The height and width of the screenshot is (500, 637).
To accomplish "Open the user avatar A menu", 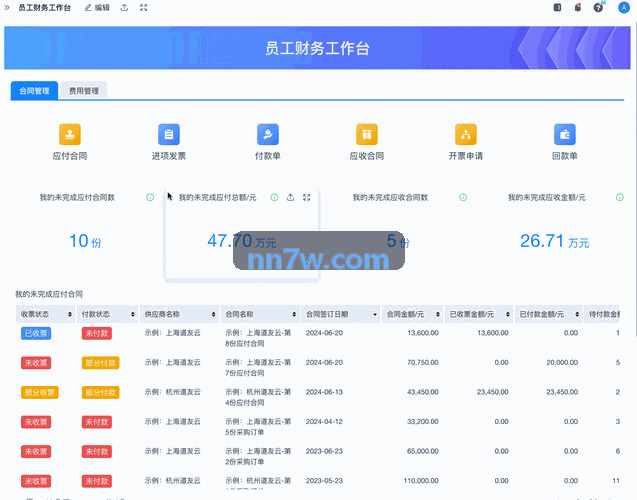I will point(624,8).
